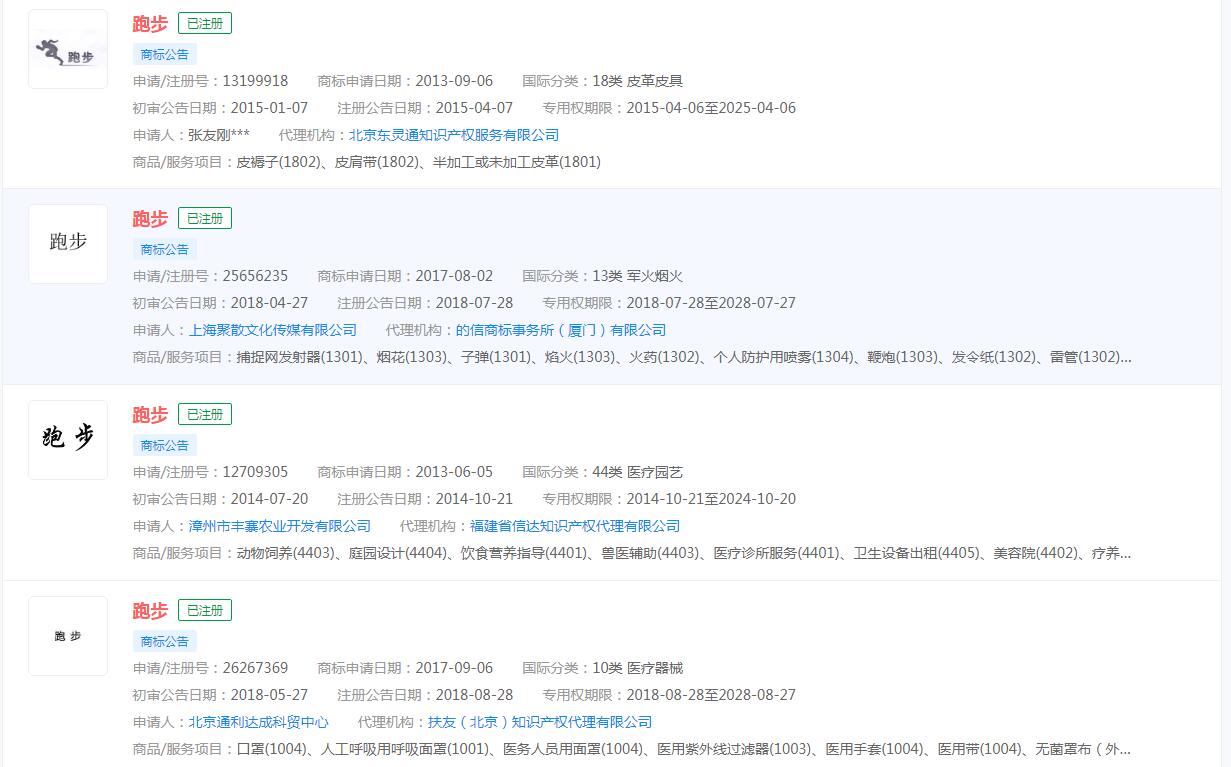This screenshot has height=767, width=1231.
Task: Click goods list starting with 口罩(1004)
Action: [x=683, y=749]
